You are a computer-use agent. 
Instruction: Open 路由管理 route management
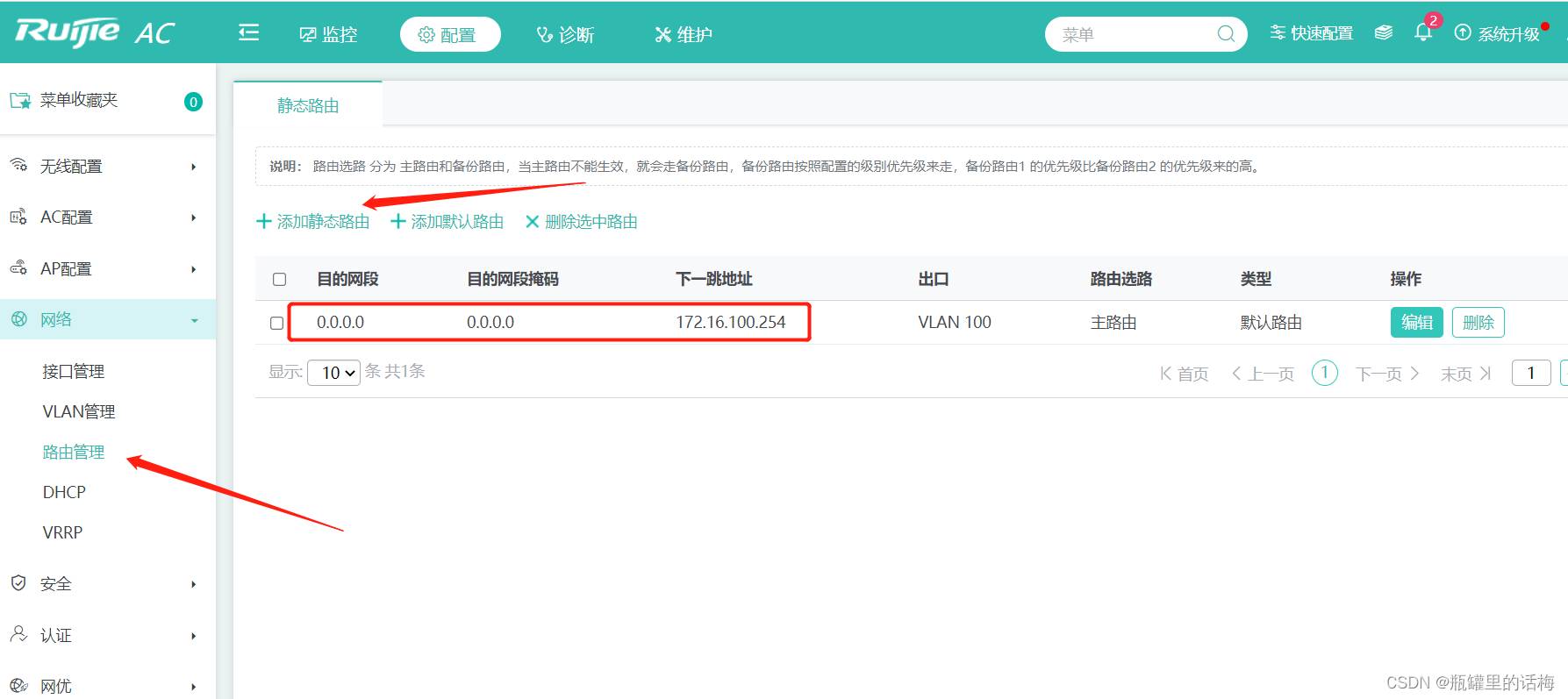click(x=74, y=452)
